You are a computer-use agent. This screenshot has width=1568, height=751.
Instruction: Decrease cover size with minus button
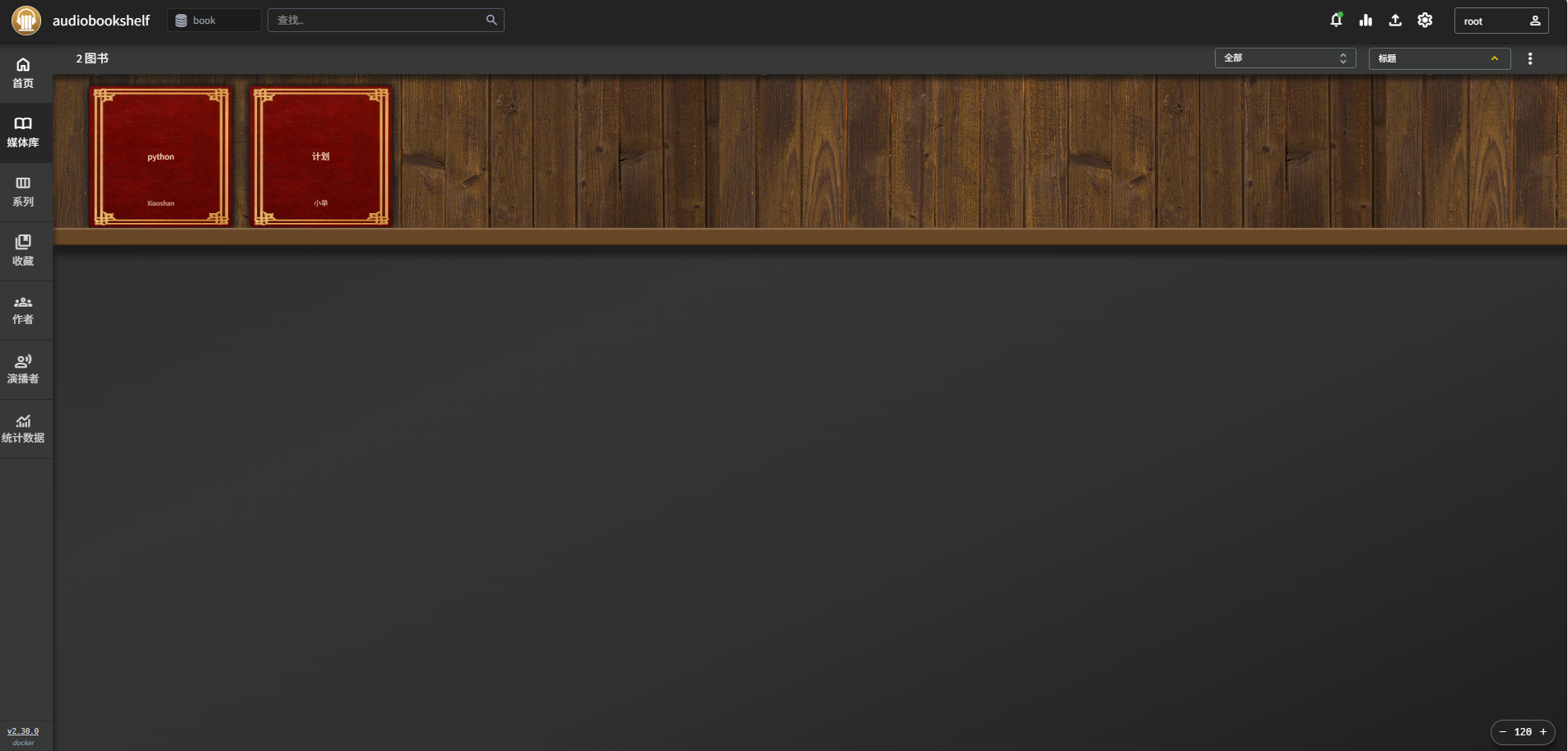[1503, 732]
